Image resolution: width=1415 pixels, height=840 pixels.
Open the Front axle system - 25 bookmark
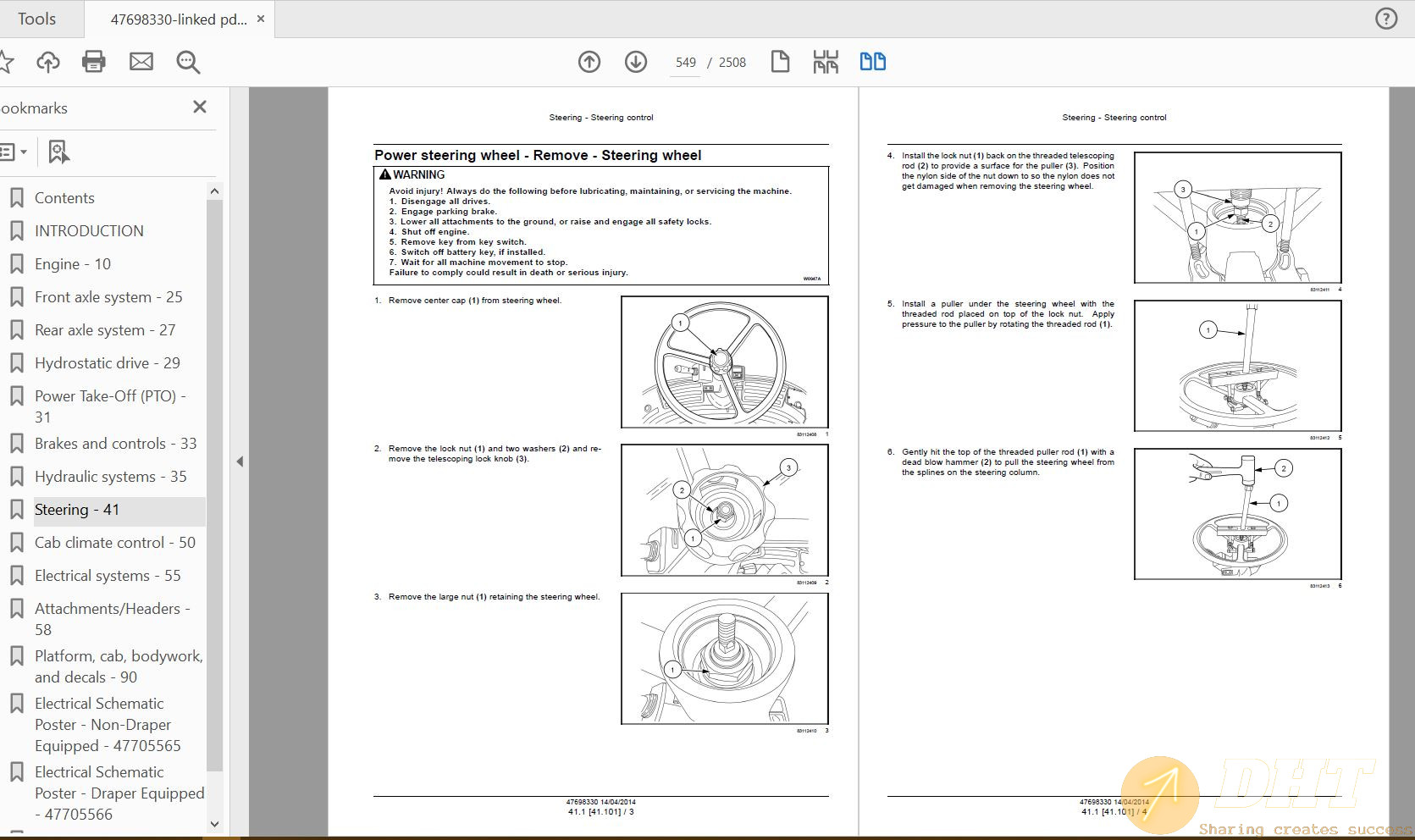coord(108,297)
